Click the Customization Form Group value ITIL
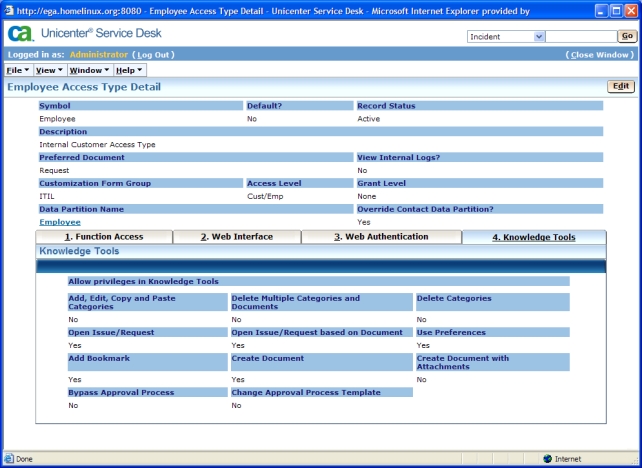 [47, 196]
